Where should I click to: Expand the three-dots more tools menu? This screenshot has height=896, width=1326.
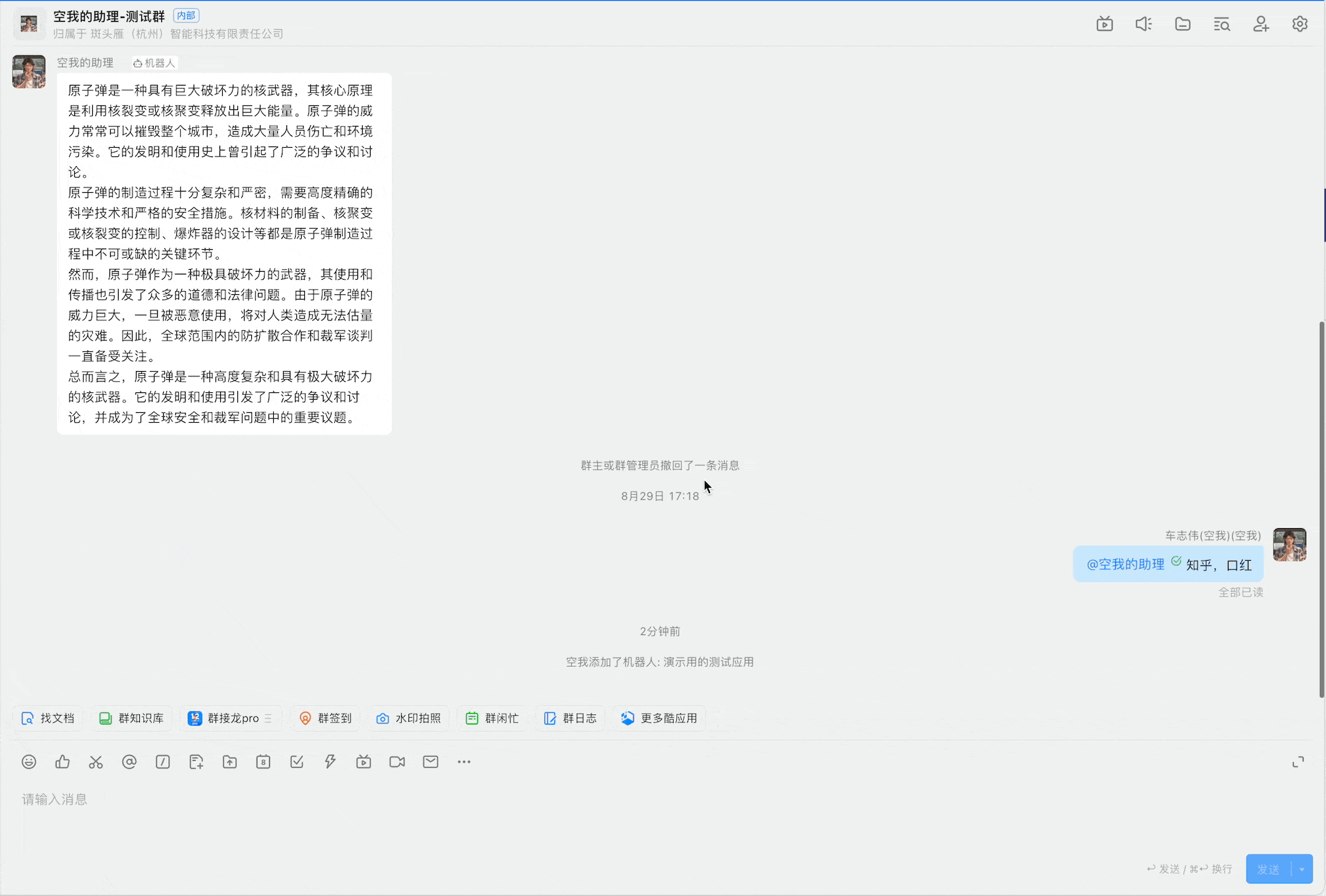tap(464, 762)
